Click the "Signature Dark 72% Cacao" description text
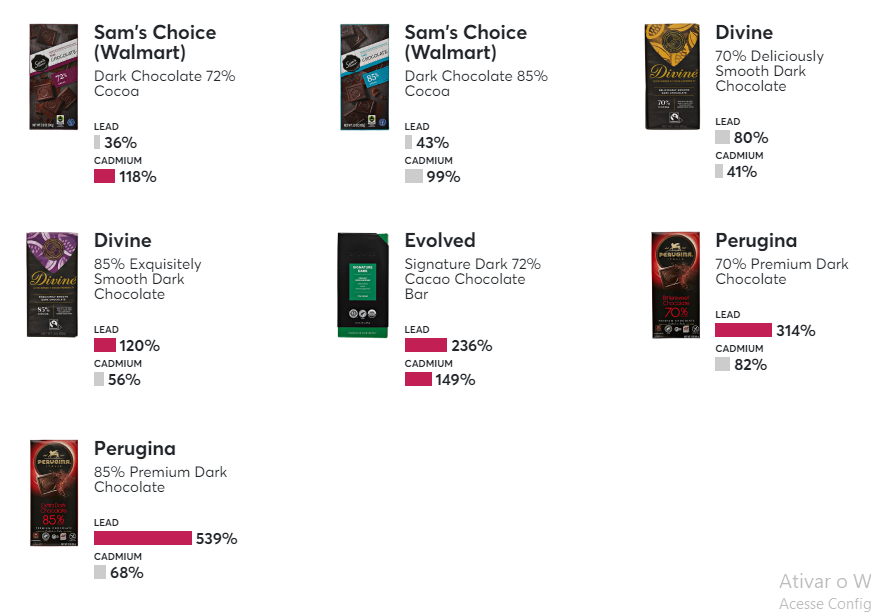This screenshot has width=871, height=615. pyautogui.click(x=472, y=279)
